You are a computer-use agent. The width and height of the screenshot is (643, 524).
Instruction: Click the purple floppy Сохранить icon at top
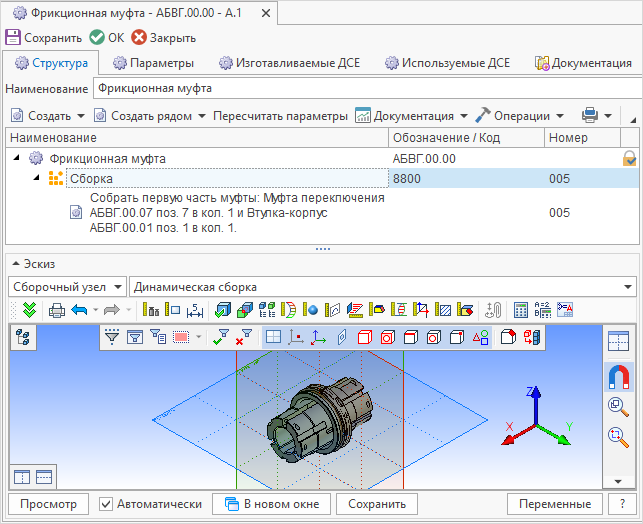click(x=13, y=37)
